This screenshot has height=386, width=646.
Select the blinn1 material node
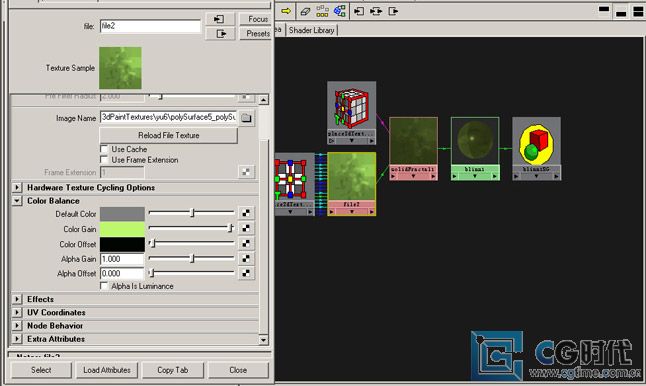[x=475, y=148]
